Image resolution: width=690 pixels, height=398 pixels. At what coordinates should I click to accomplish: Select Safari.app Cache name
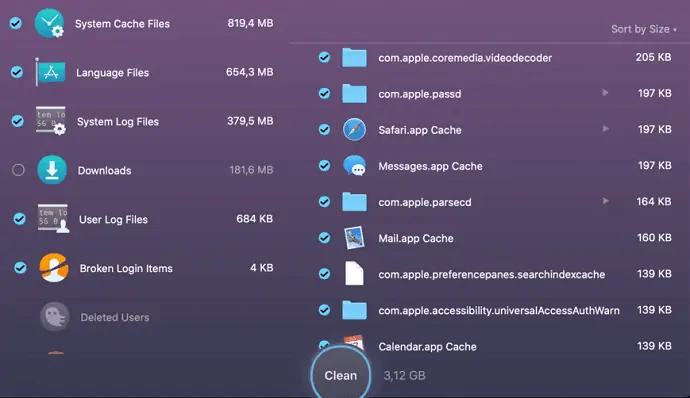point(420,130)
